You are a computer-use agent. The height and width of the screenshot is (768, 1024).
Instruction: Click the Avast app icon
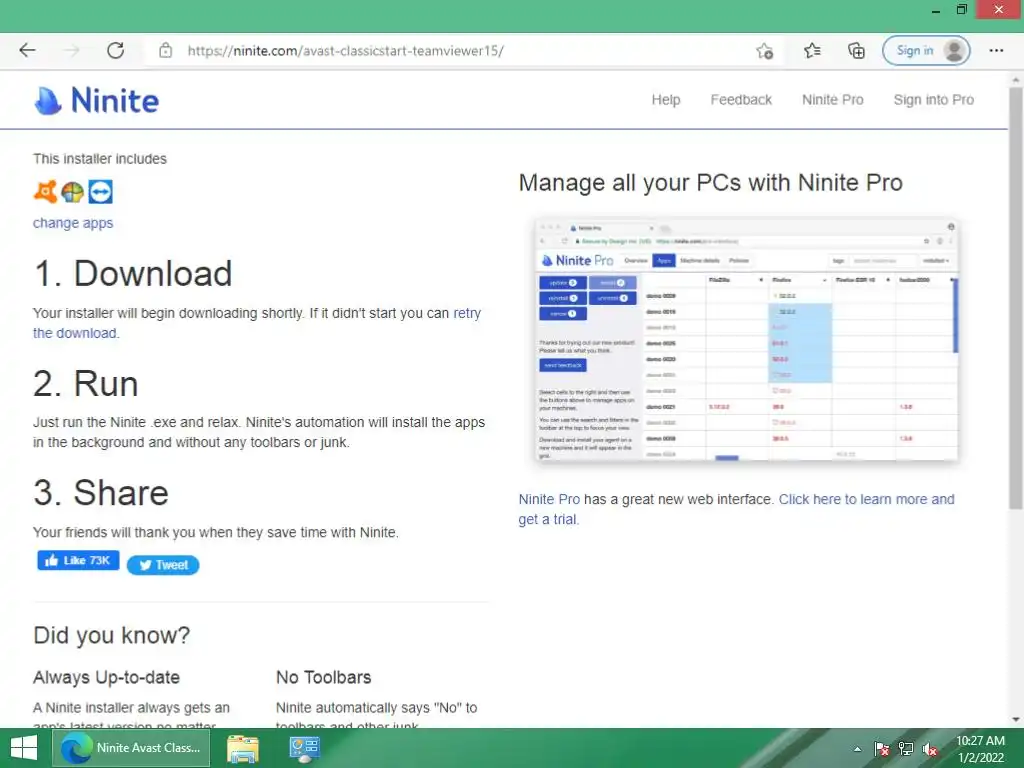point(45,192)
